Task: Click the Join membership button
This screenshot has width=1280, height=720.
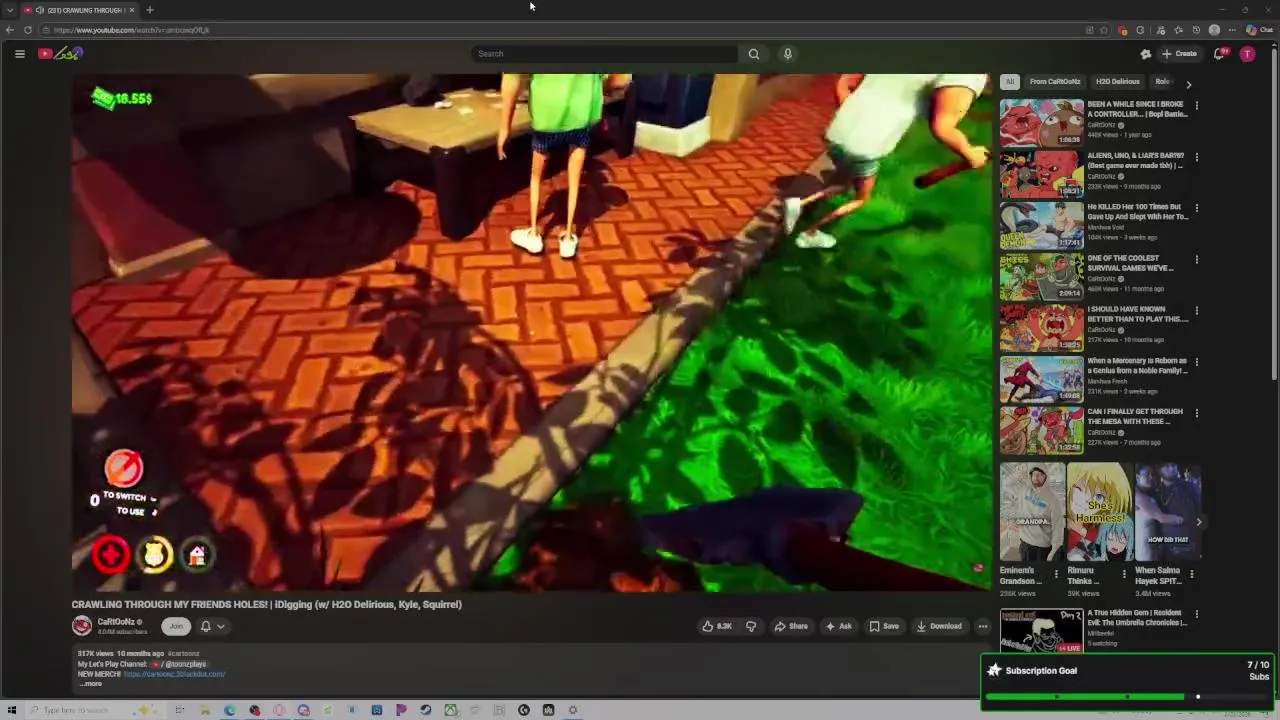Action: [x=176, y=626]
